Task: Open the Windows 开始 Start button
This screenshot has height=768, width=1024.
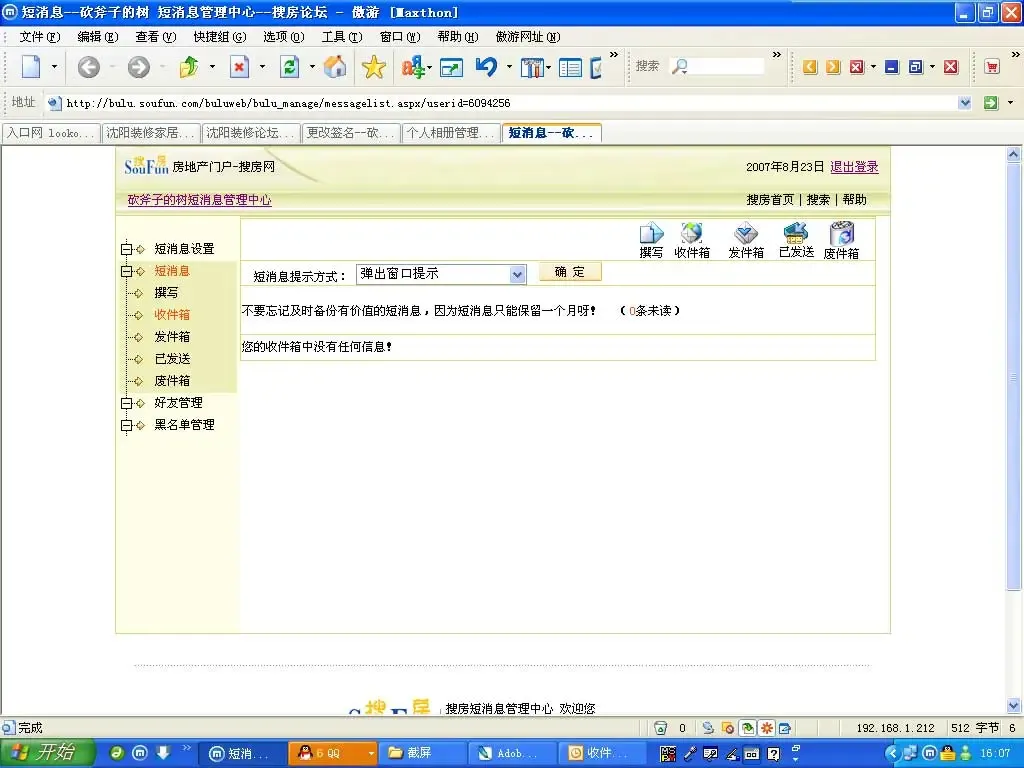Action: point(46,753)
